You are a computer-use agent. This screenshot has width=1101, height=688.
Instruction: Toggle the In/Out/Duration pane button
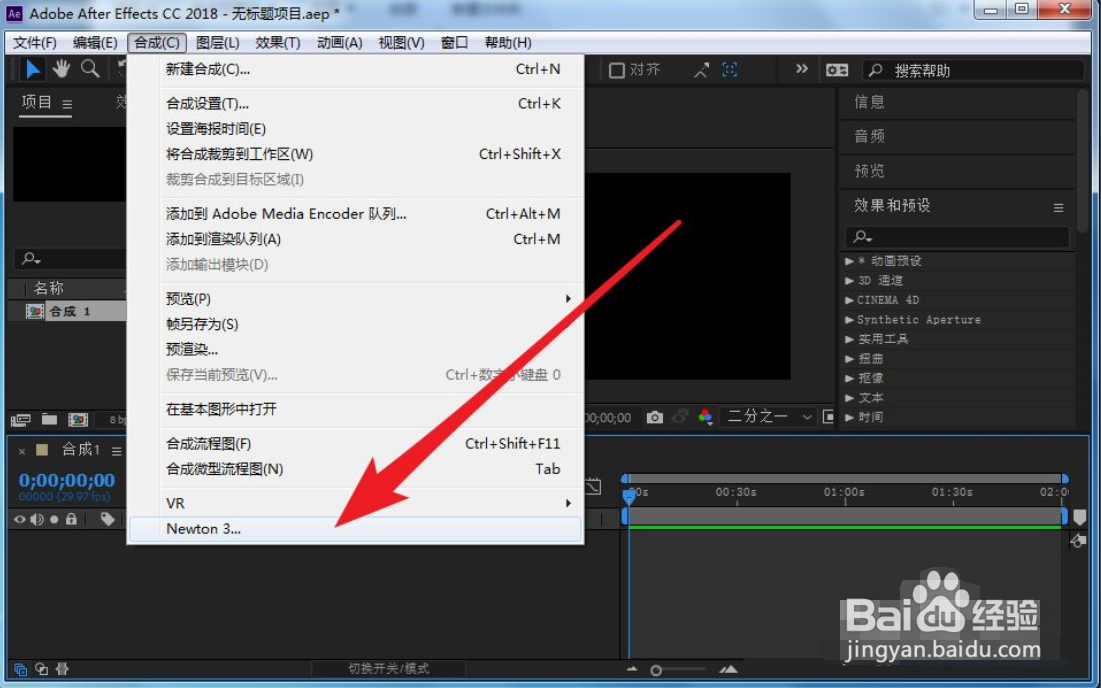tap(62, 669)
